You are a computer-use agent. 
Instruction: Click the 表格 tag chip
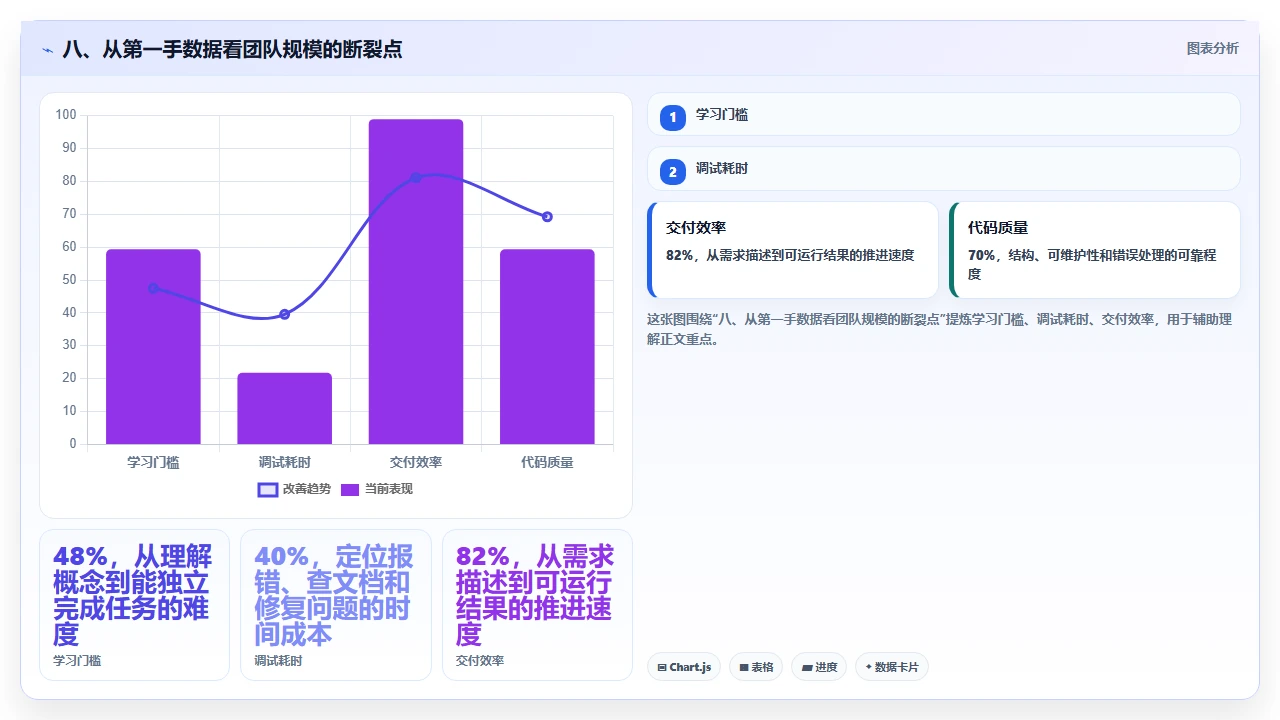[x=756, y=667]
